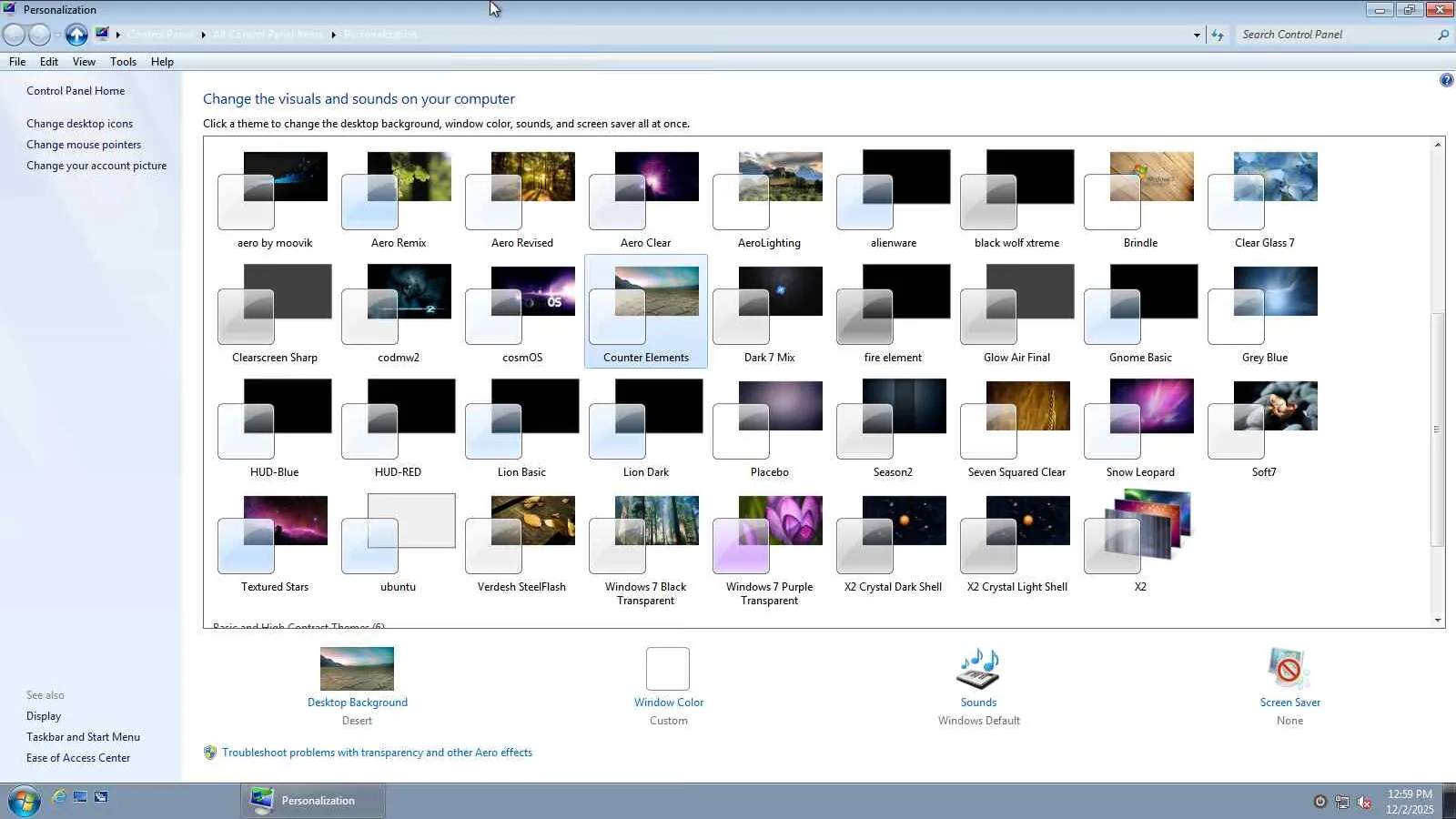Select the Lion Dark theme

646,428
